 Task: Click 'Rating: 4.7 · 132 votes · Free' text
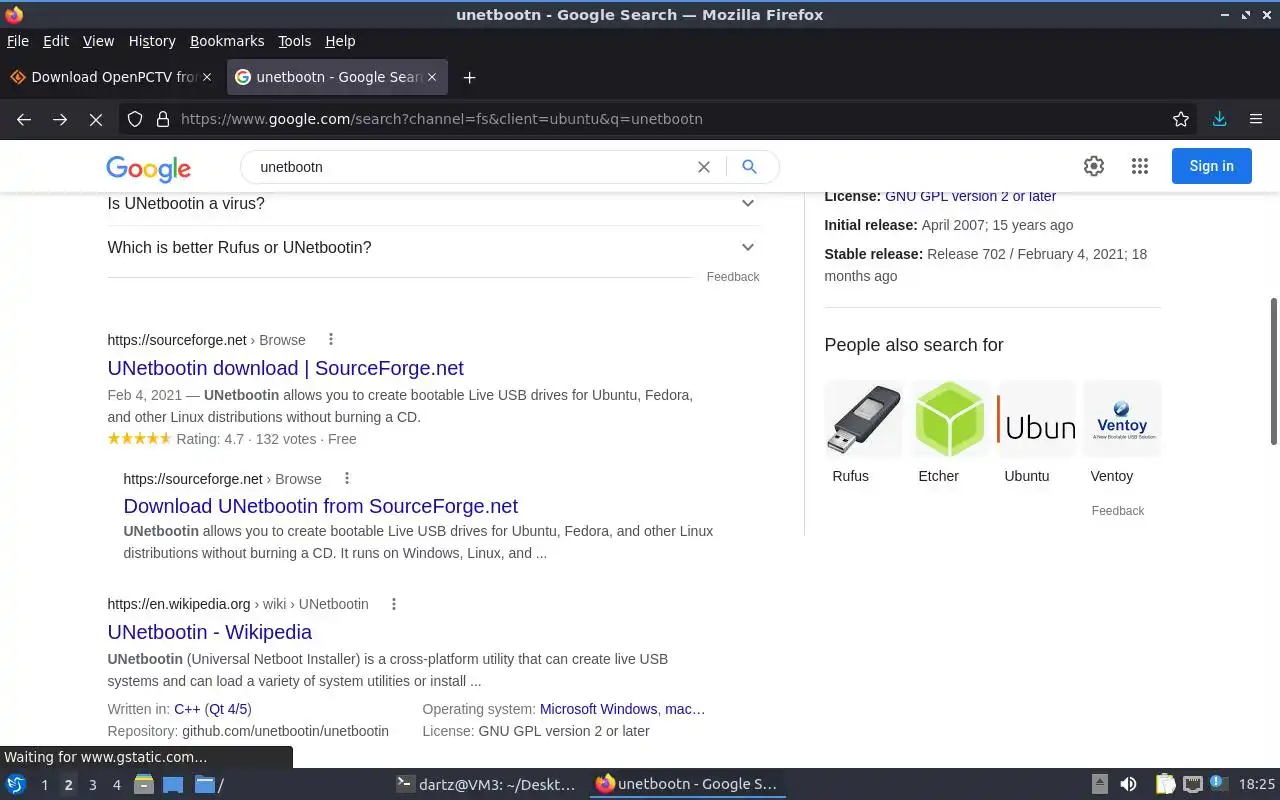(266, 439)
